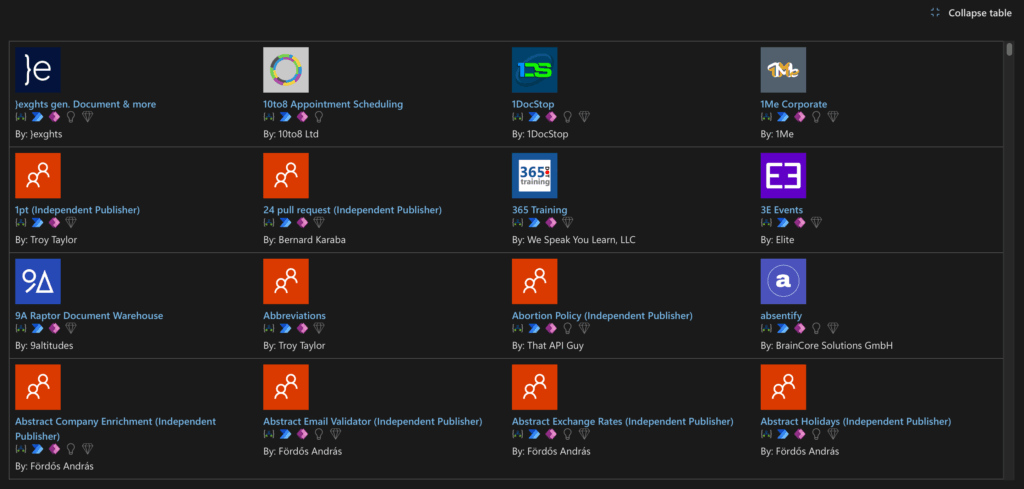Click Power Apps icon under Abbreviations
This screenshot has width=1024, height=489.
302,328
